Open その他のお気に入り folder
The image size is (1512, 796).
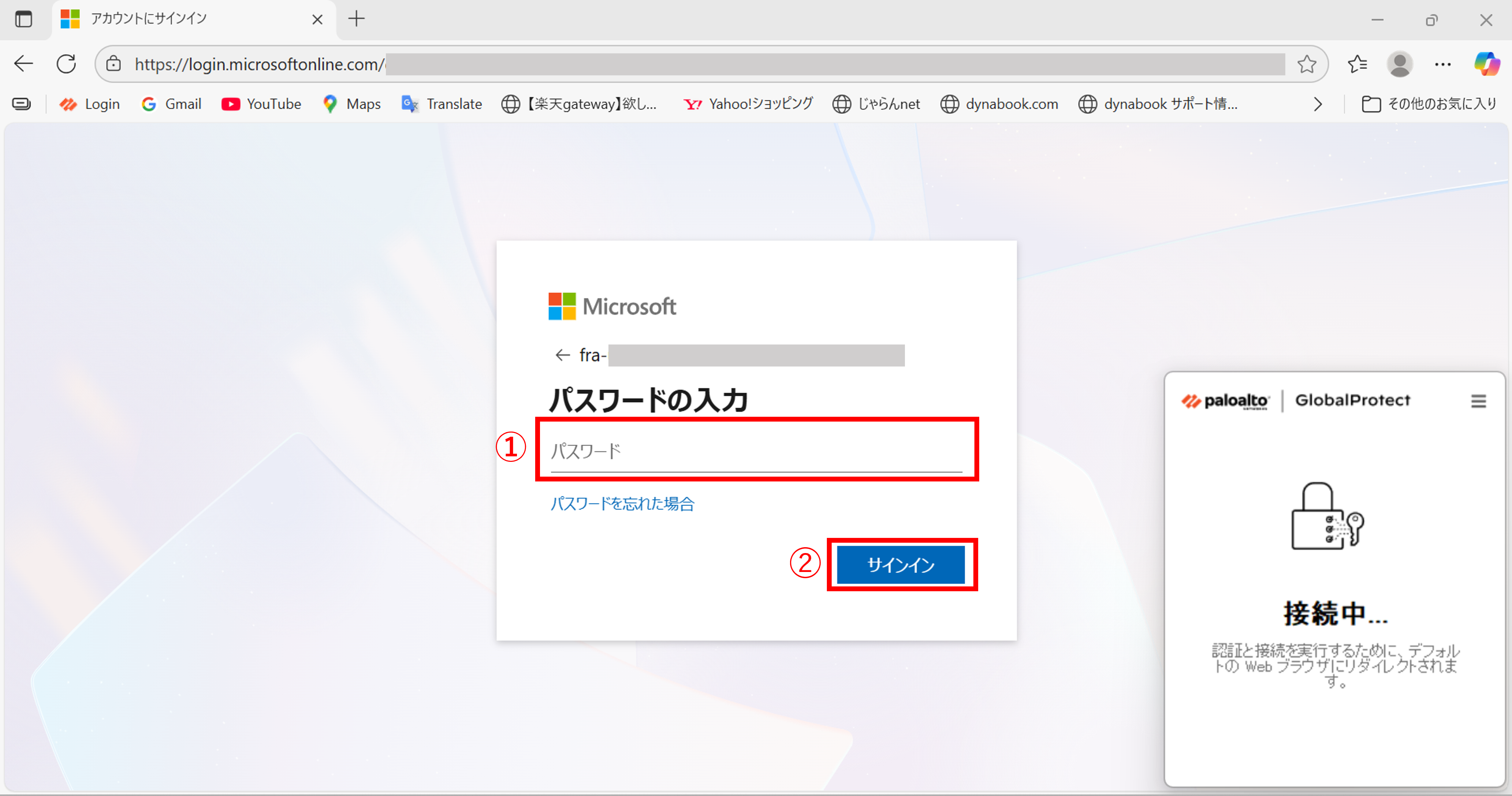tap(1429, 105)
